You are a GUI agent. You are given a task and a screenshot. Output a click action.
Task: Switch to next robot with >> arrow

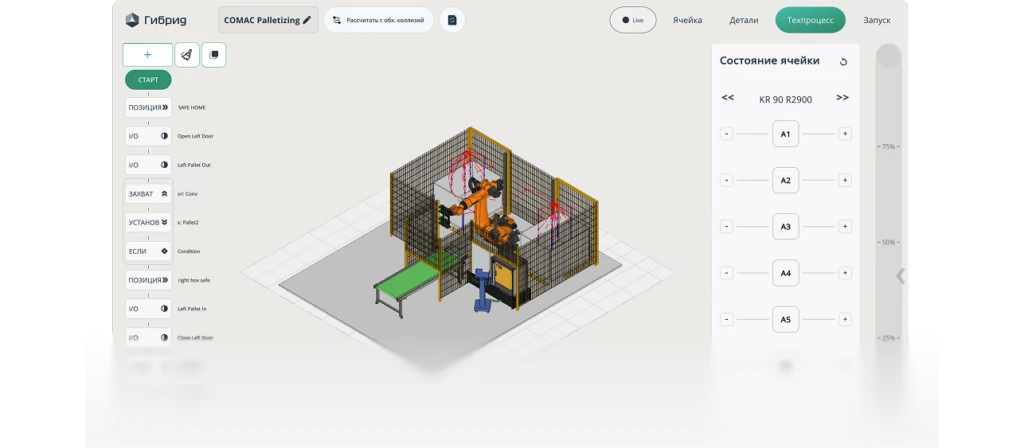(842, 98)
